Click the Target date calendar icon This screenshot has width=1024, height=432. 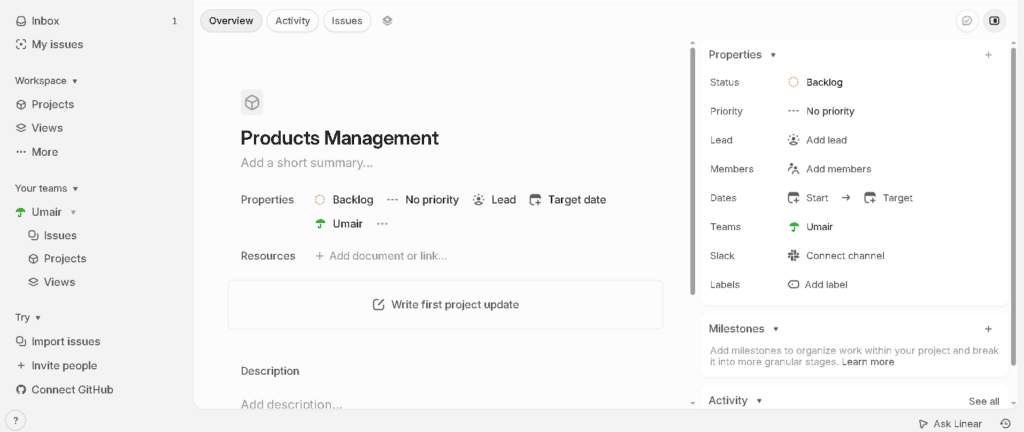click(x=536, y=200)
